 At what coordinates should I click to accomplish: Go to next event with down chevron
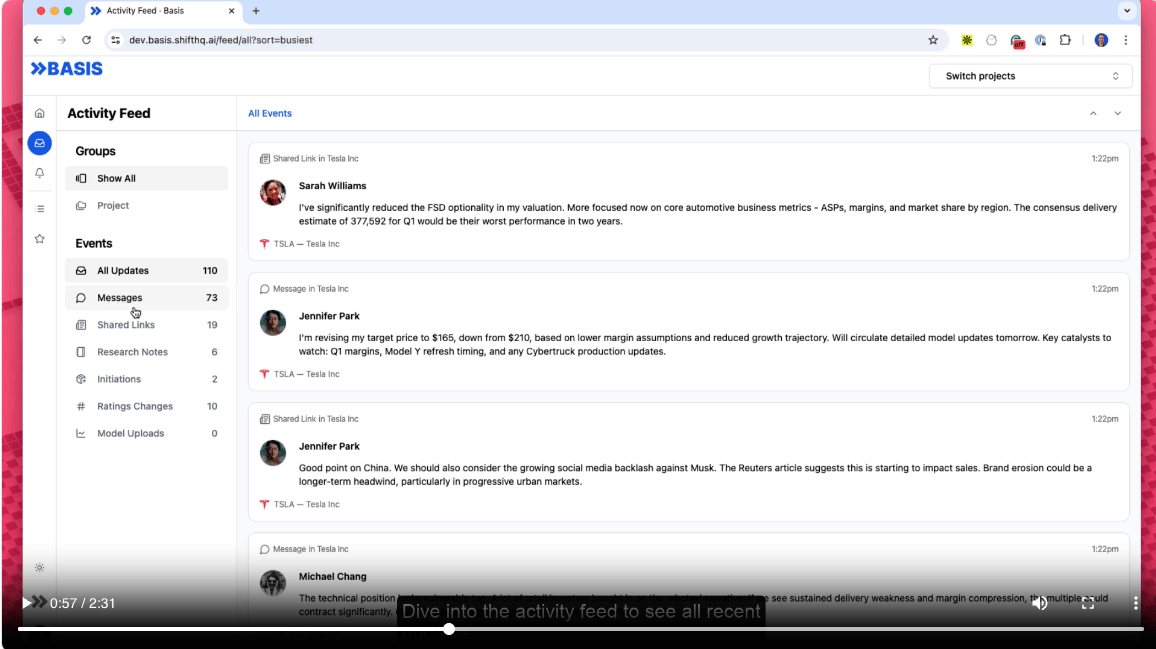click(x=1118, y=114)
